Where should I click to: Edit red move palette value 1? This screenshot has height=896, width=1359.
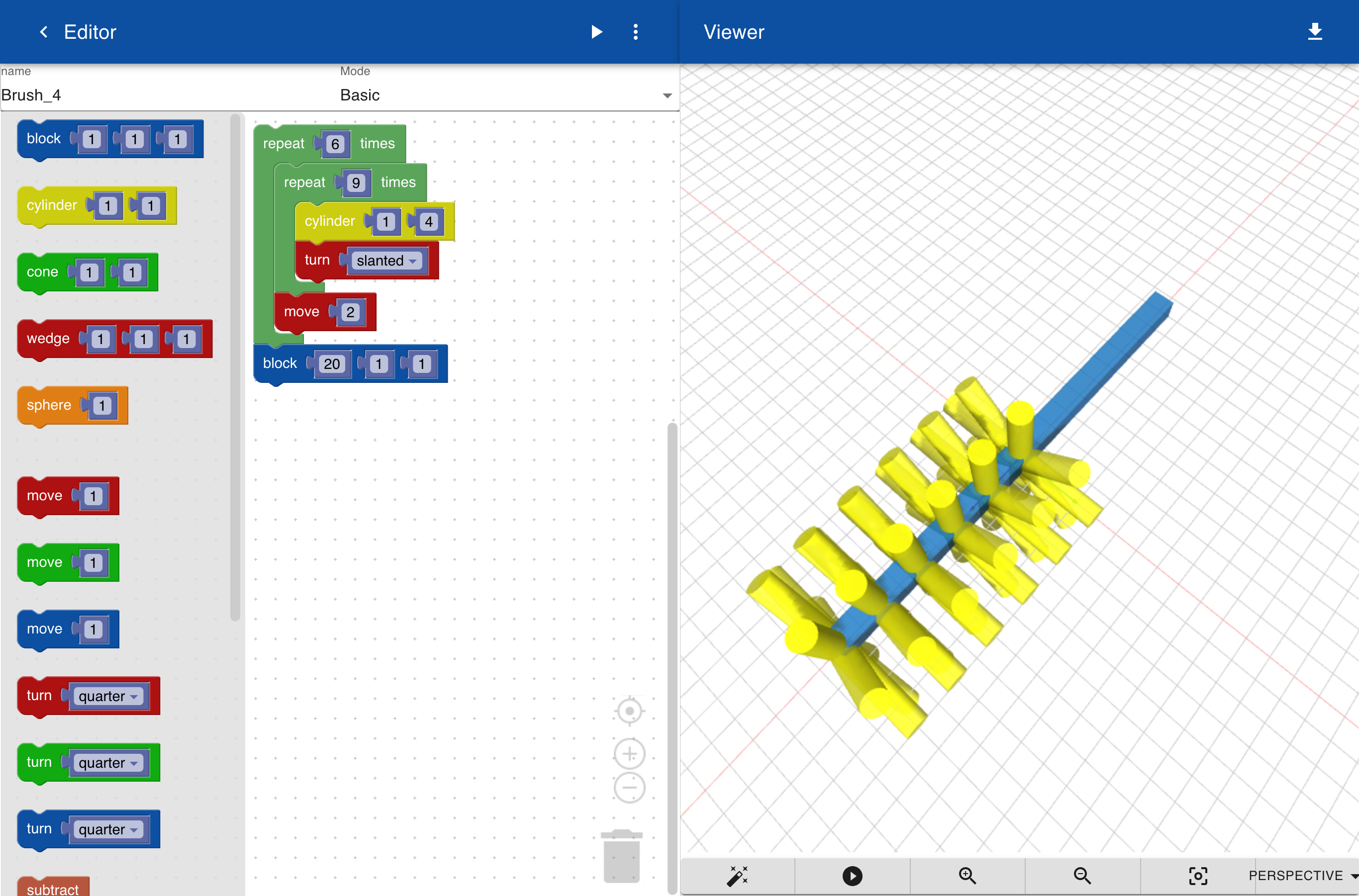click(x=93, y=496)
